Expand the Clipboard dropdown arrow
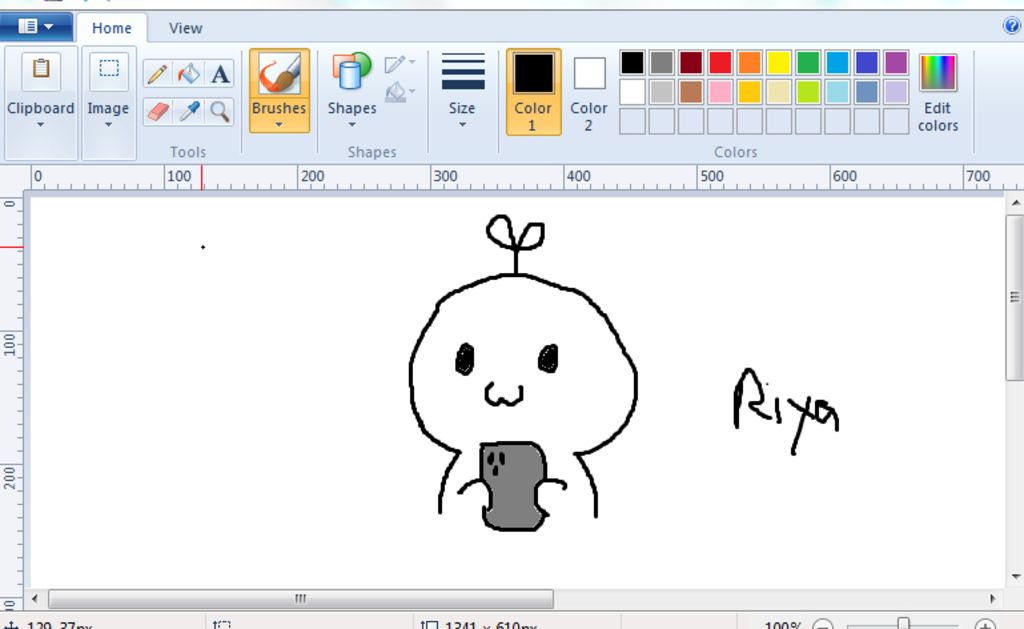Viewport: 1024px width, 629px height. click(40, 124)
